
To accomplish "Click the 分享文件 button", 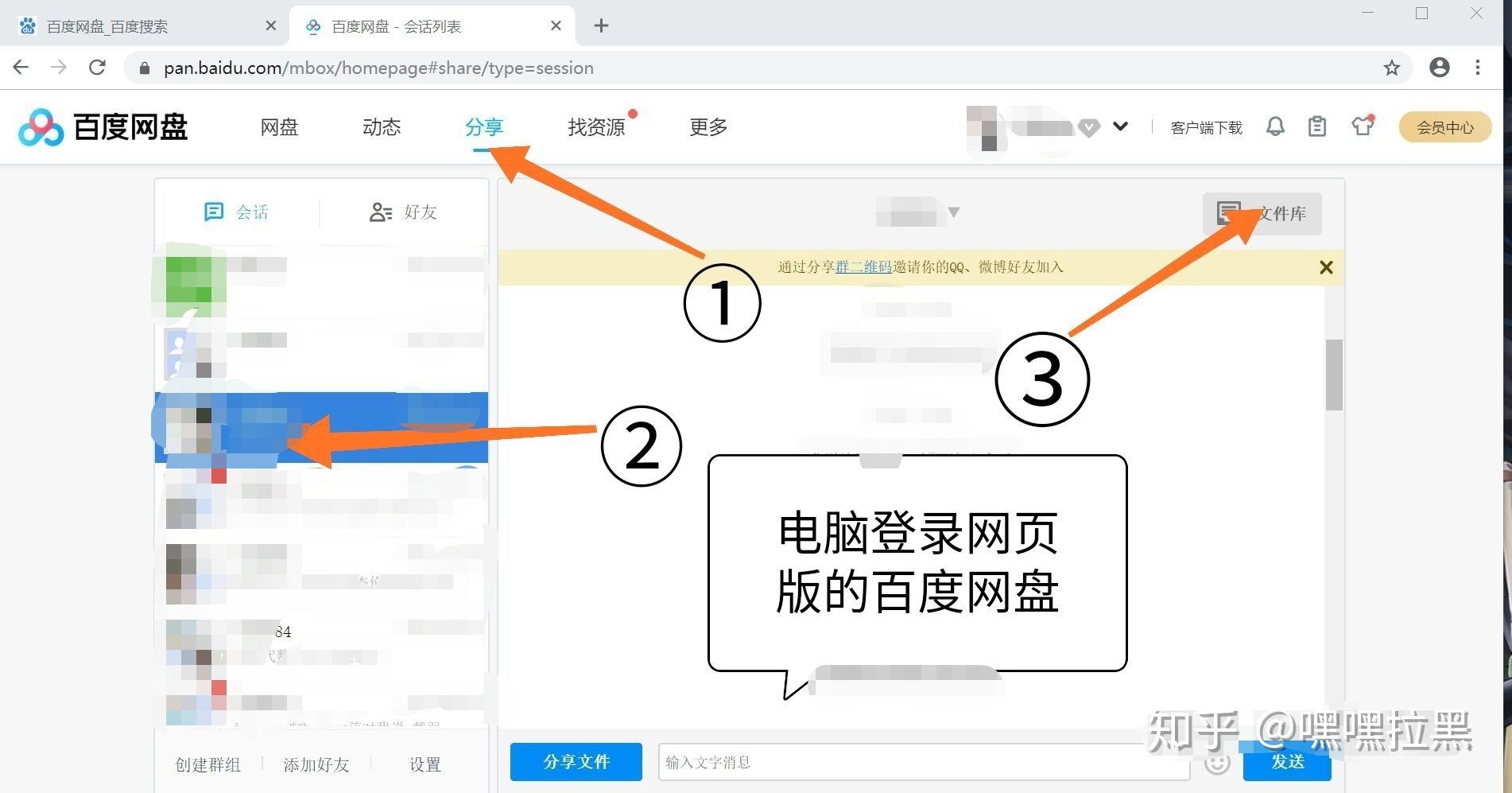I will (x=576, y=762).
